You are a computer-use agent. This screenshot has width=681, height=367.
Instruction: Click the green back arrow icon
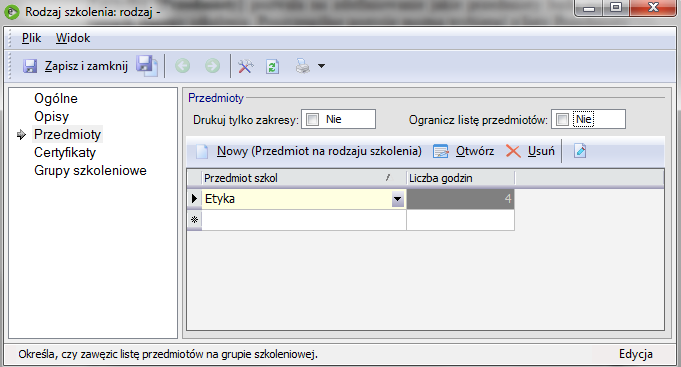point(182,66)
